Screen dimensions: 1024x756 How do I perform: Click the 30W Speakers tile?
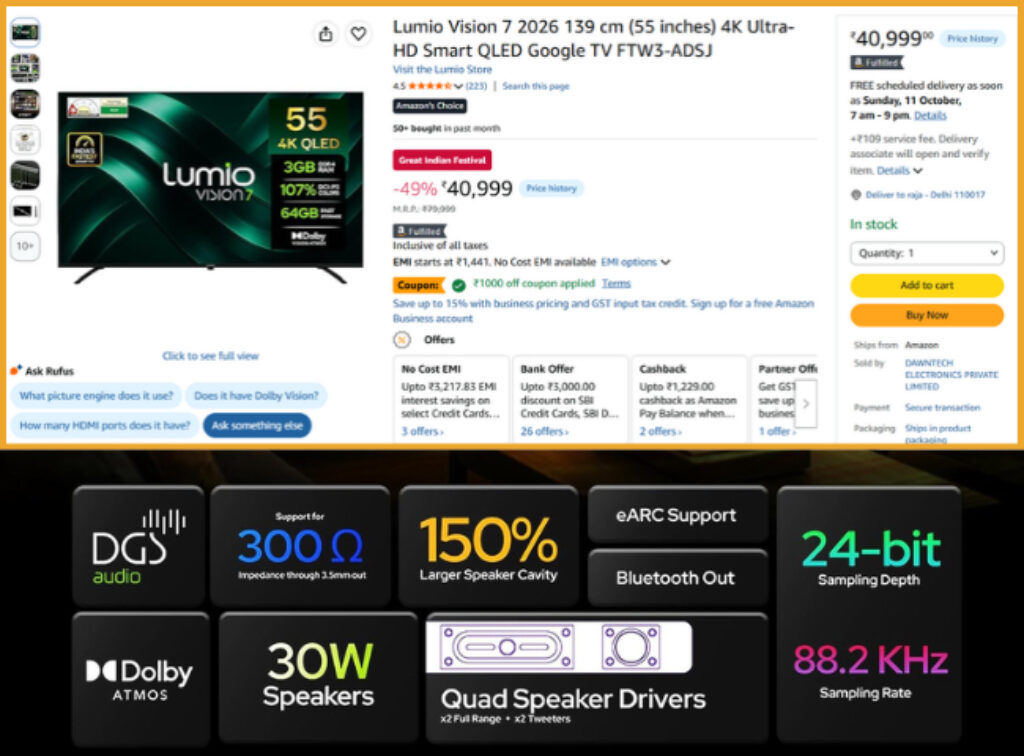[x=318, y=676]
